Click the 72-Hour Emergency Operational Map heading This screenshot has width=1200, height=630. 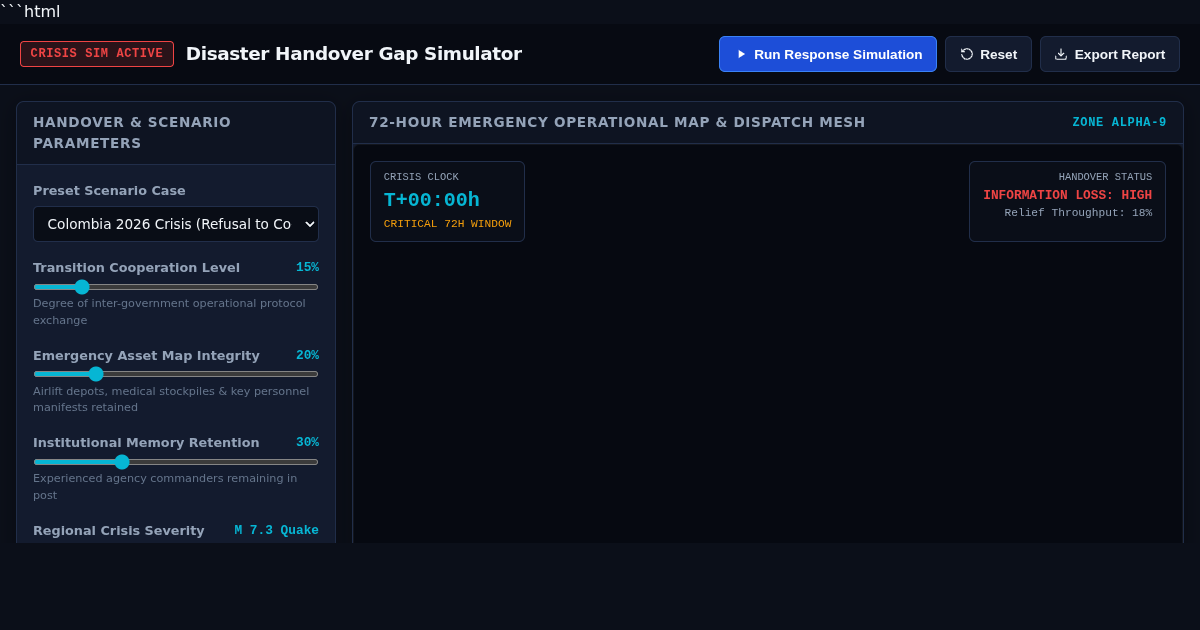click(617, 122)
